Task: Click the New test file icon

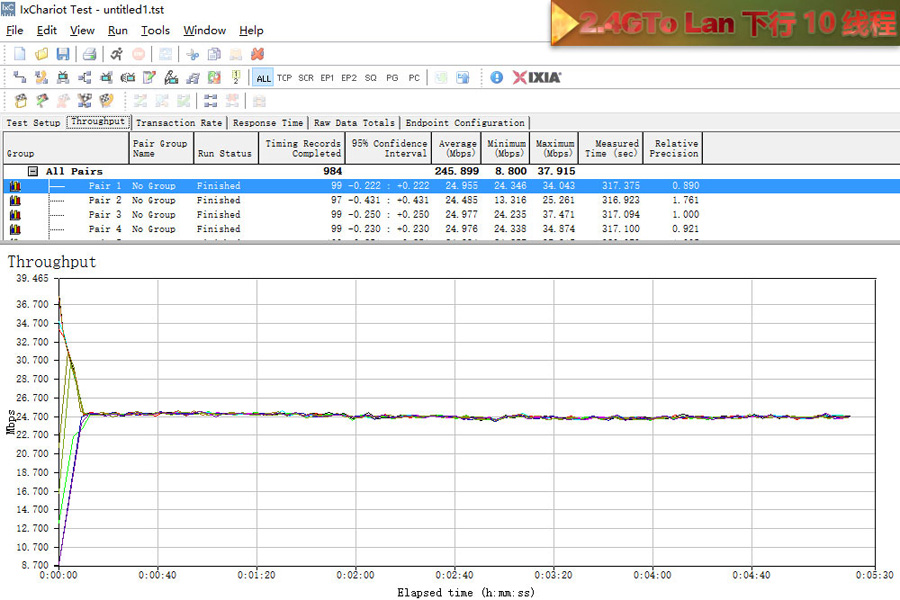Action: (19, 53)
